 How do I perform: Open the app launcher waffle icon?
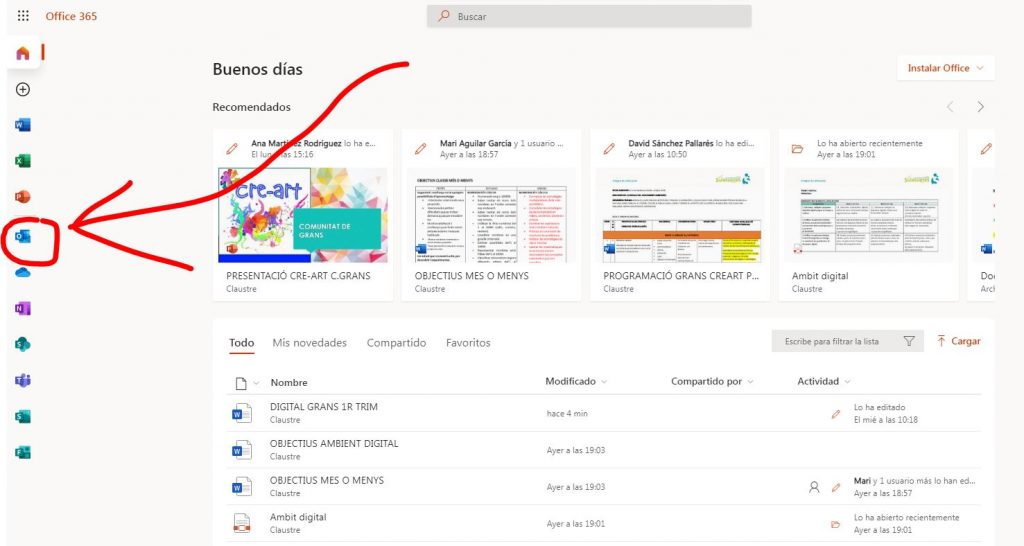[23, 16]
